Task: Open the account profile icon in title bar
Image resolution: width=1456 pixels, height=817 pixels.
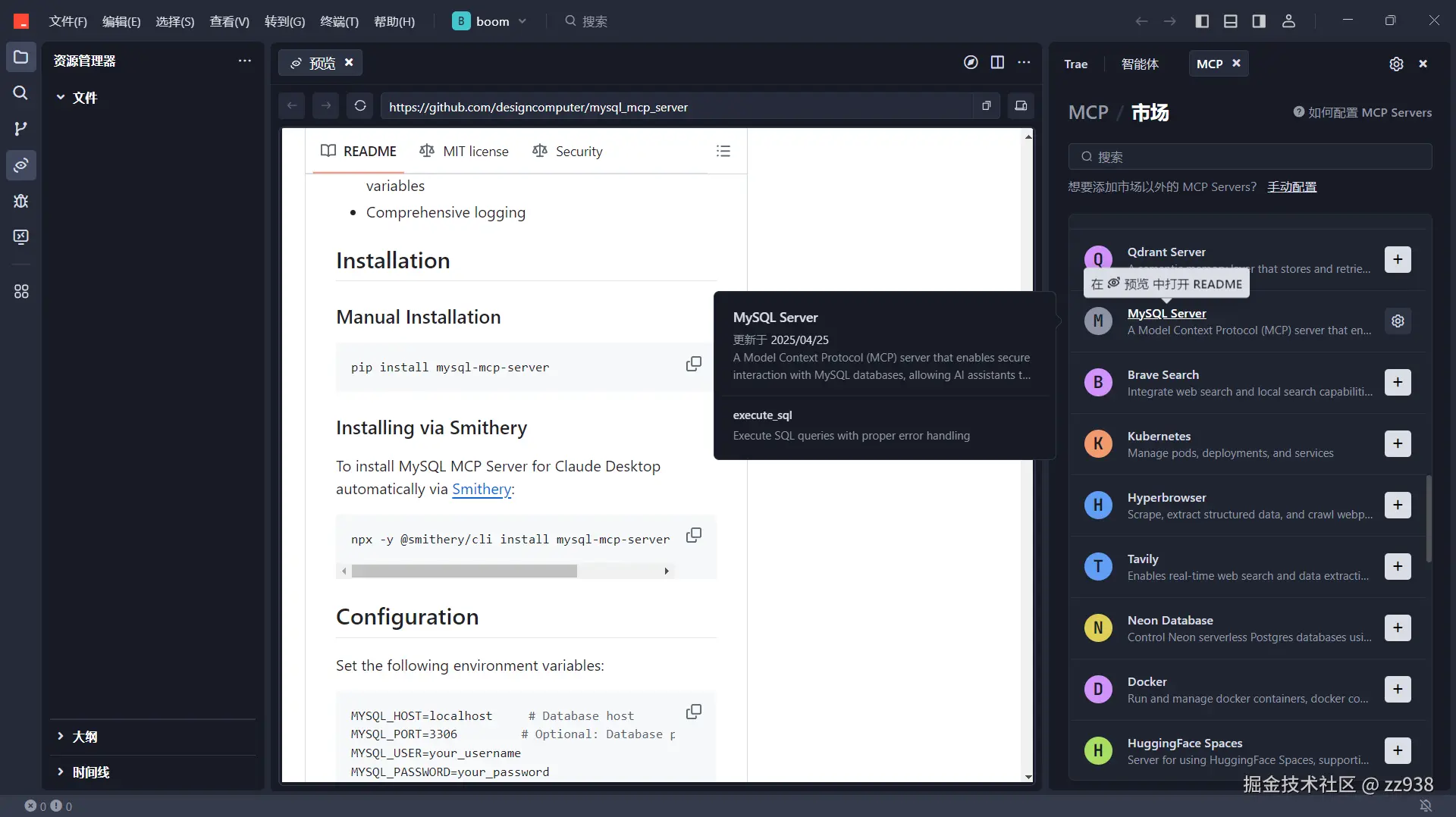Action: coord(1288,21)
